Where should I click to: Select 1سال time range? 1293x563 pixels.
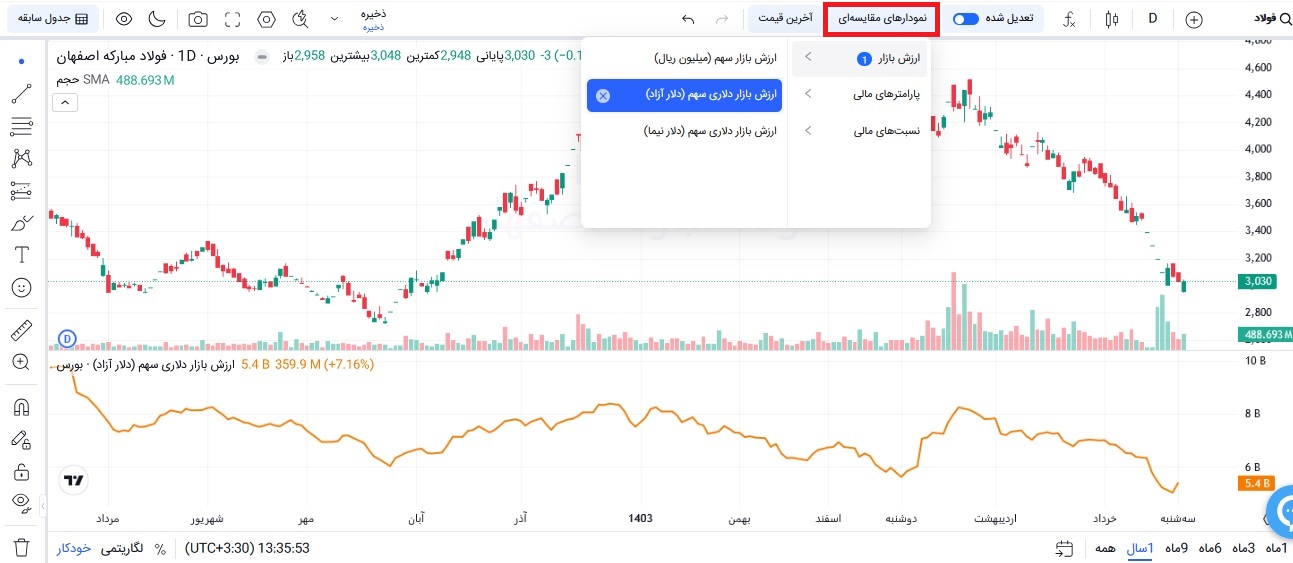click(x=1140, y=548)
